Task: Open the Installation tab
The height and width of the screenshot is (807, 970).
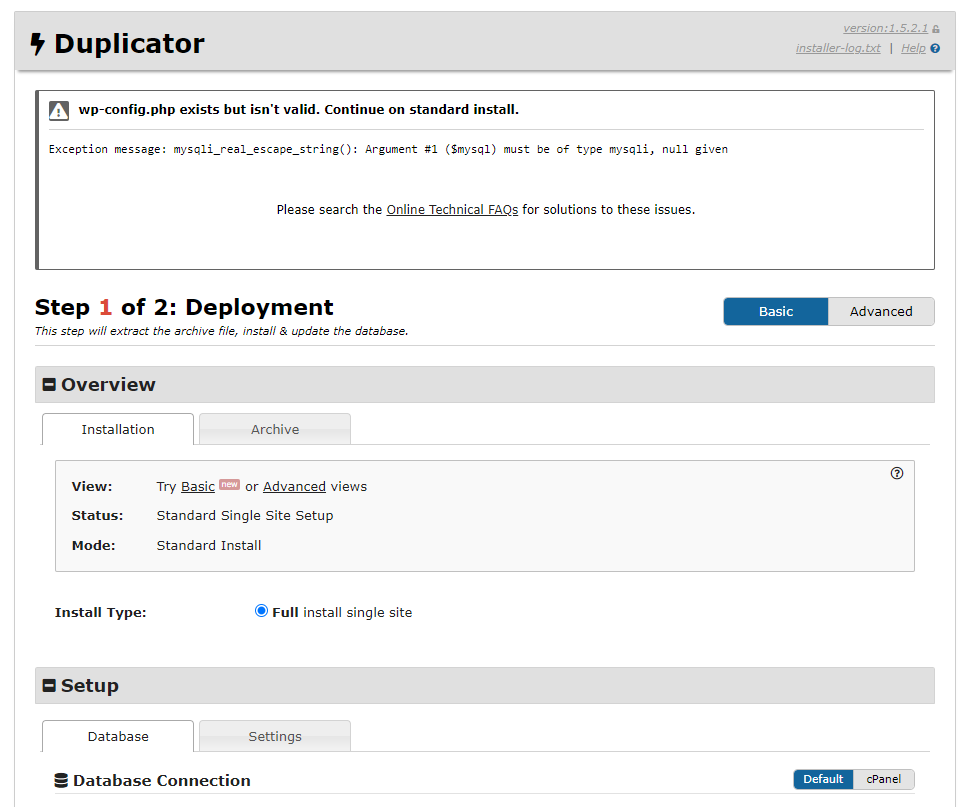Action: point(118,429)
